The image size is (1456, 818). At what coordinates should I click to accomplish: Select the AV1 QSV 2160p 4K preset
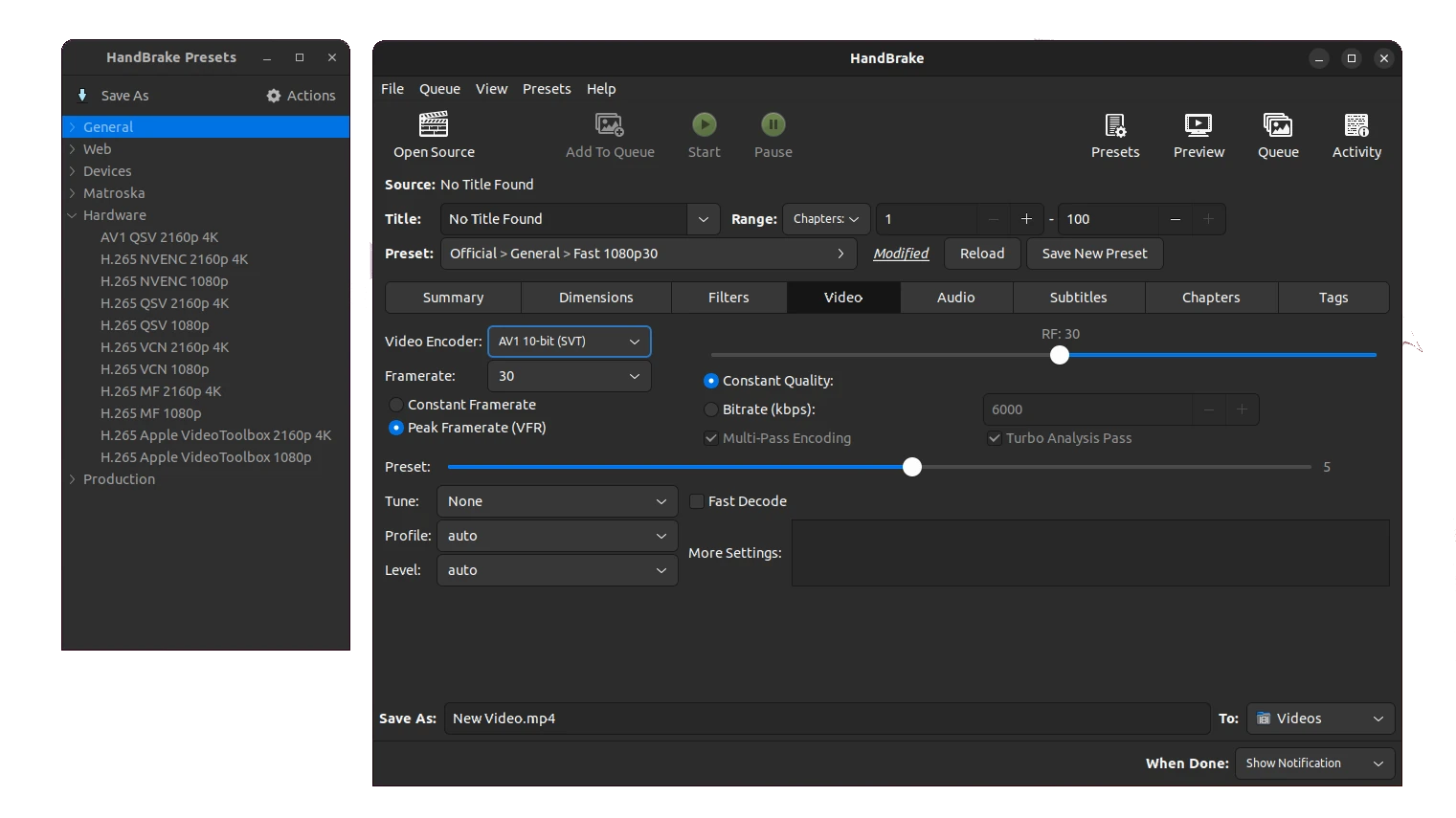tap(160, 237)
